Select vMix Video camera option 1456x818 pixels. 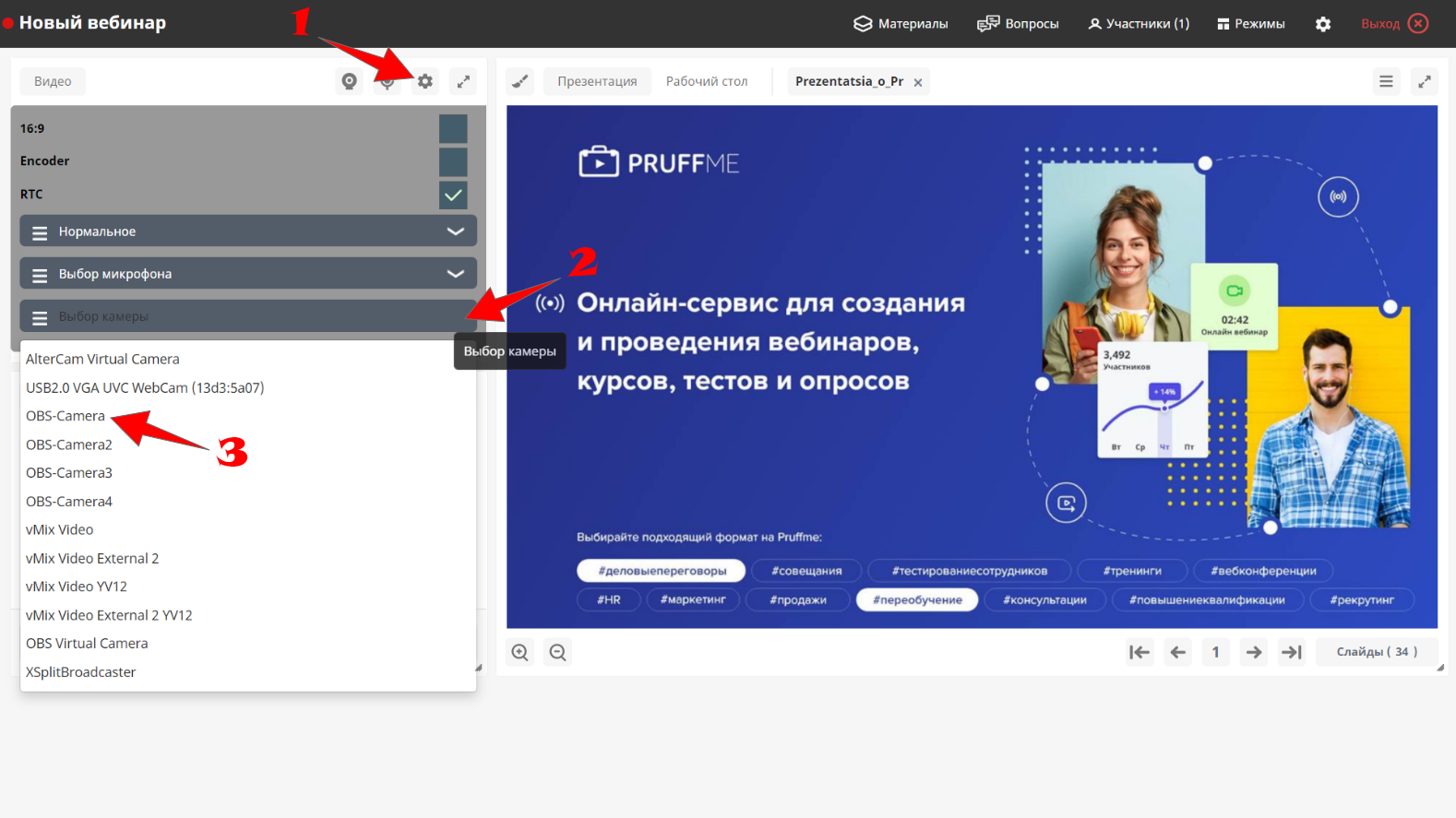pyautogui.click(x=248, y=529)
